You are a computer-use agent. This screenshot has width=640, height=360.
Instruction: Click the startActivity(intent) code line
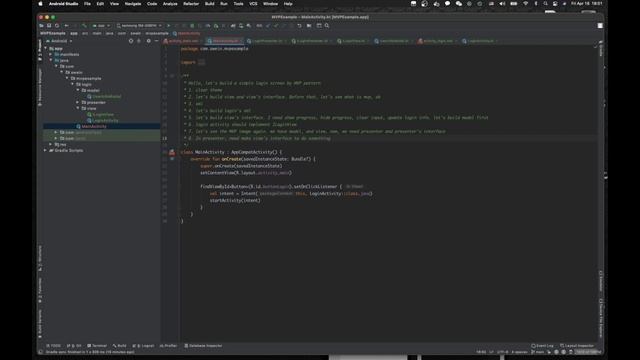coord(235,200)
